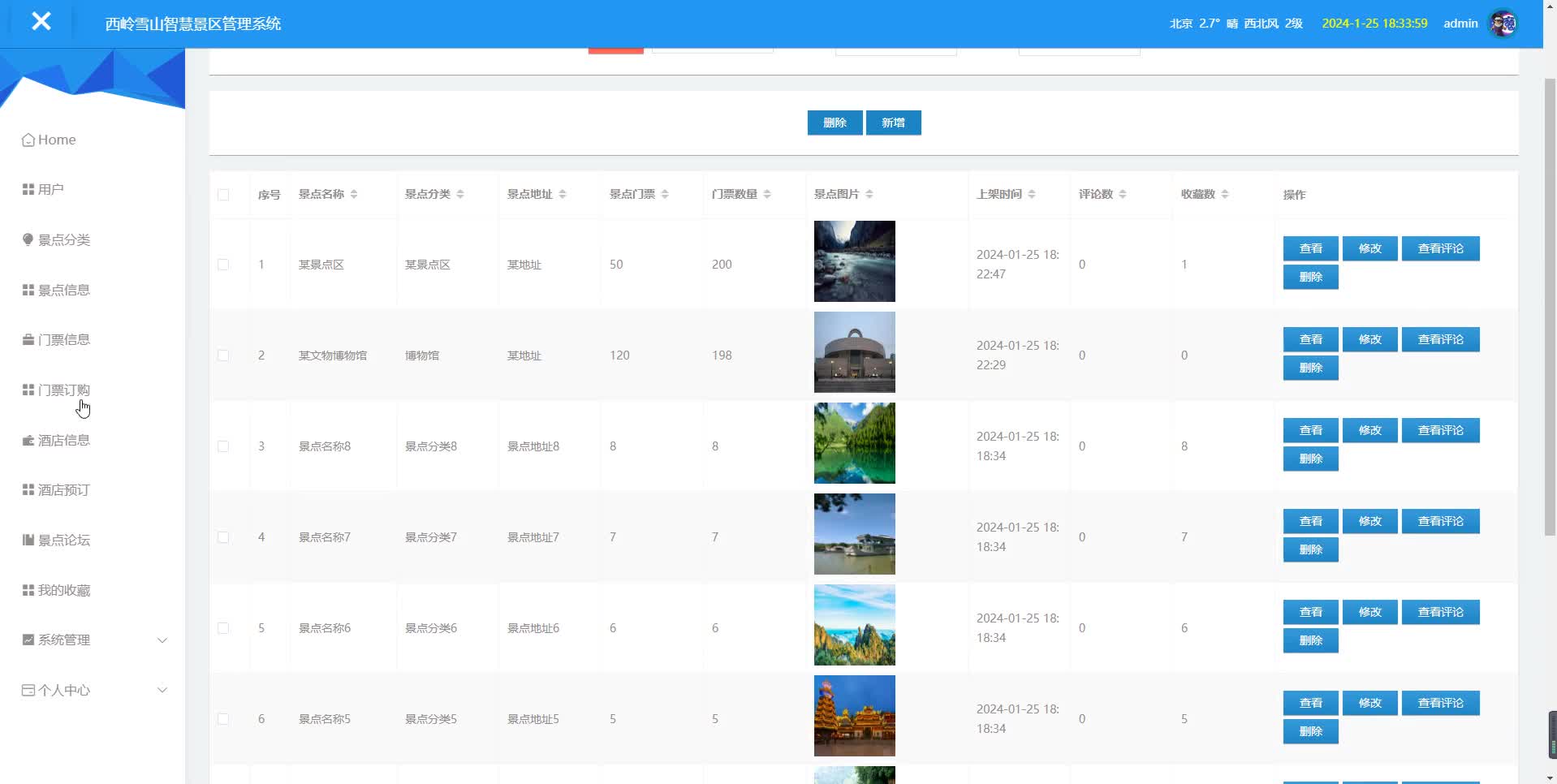The width and height of the screenshot is (1557, 784).
Task: Sort by 上架时间 column arrows
Action: (x=1032, y=194)
